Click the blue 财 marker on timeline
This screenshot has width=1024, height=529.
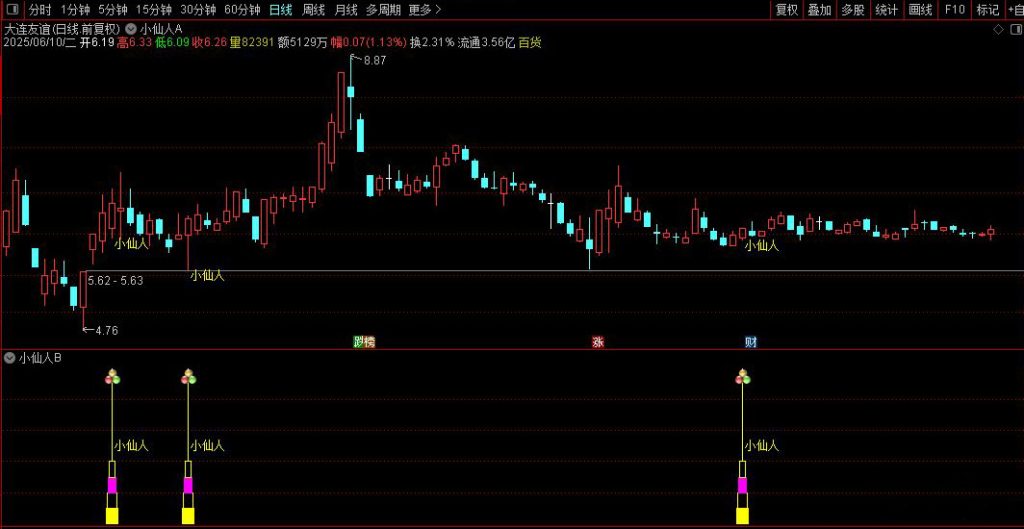click(x=750, y=342)
